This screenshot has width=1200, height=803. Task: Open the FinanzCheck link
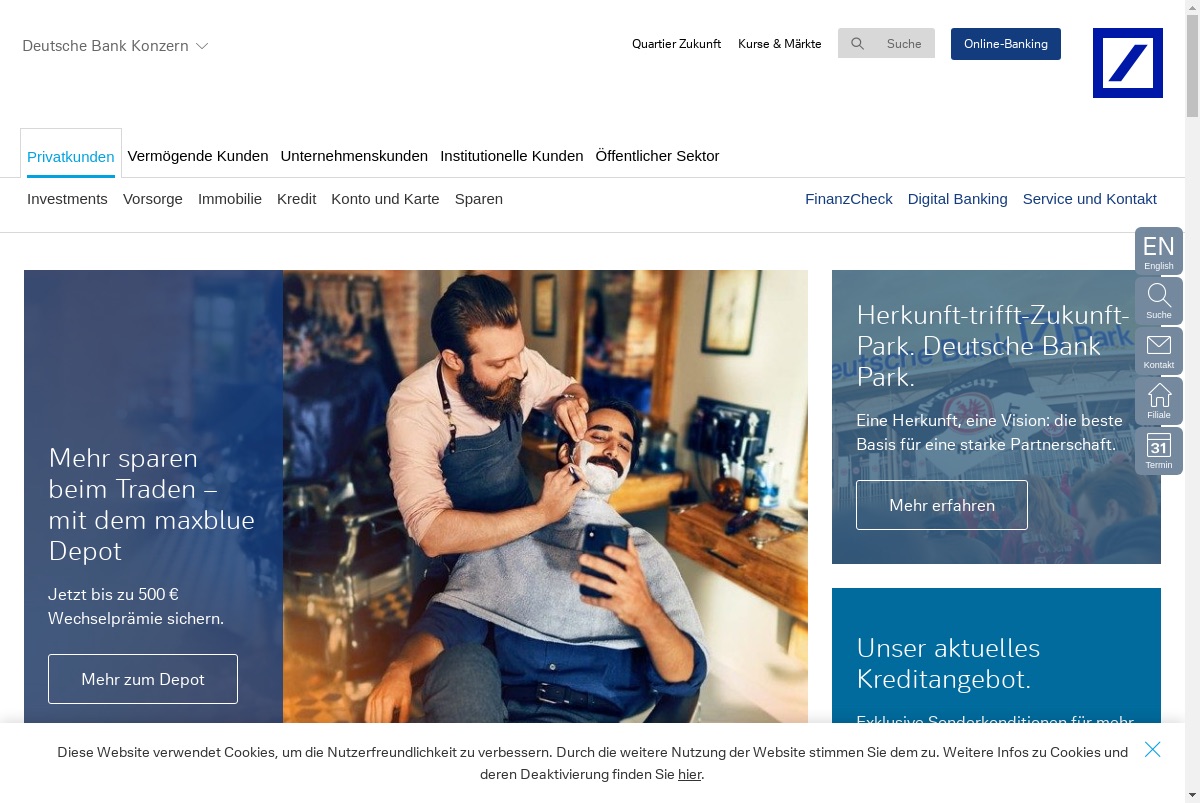click(x=849, y=199)
